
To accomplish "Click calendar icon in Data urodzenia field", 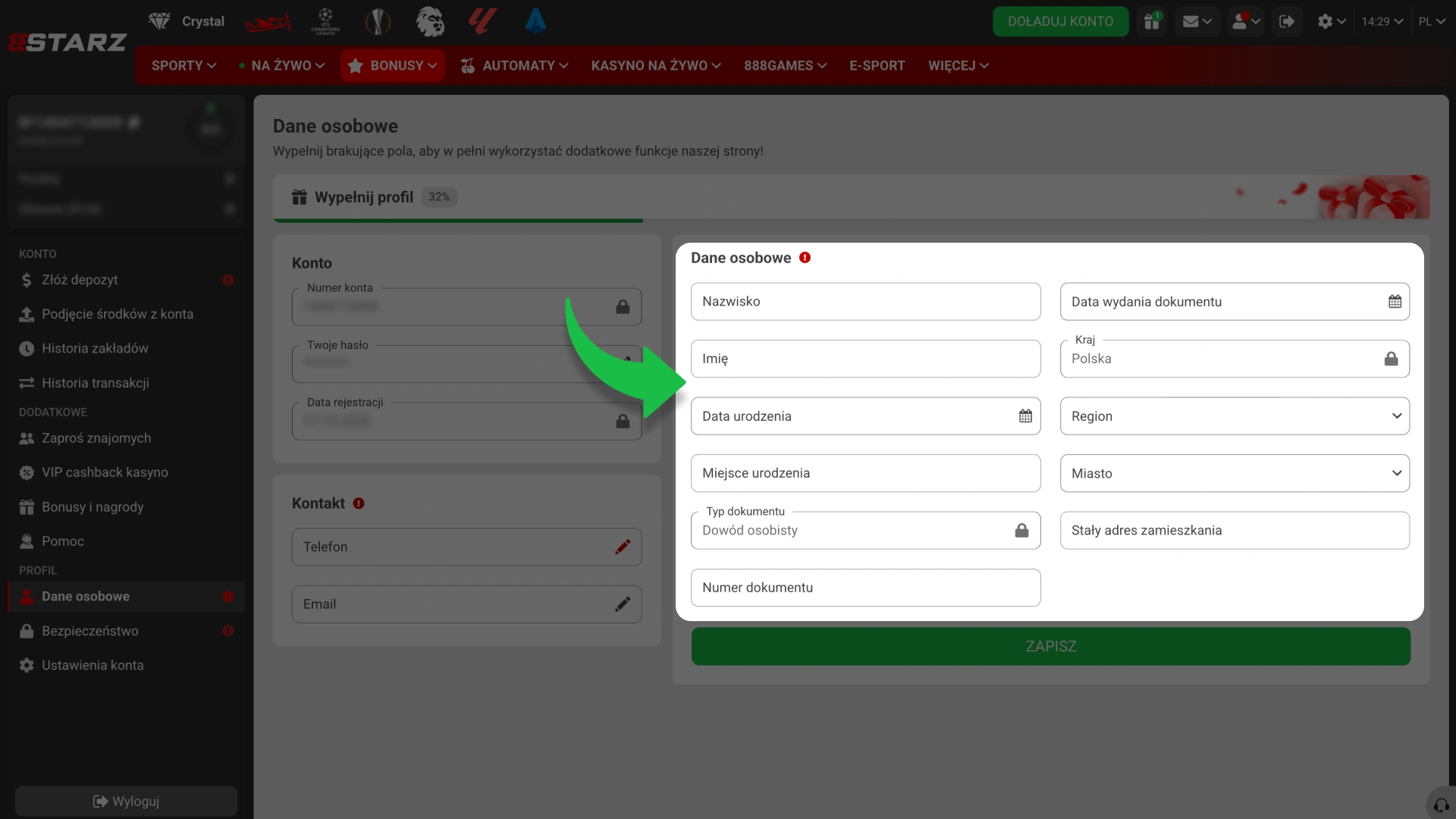I will point(1025,416).
